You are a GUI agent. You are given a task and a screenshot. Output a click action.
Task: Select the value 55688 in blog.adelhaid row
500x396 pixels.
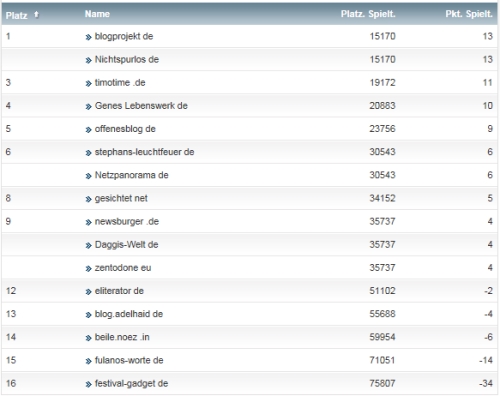coord(382,314)
